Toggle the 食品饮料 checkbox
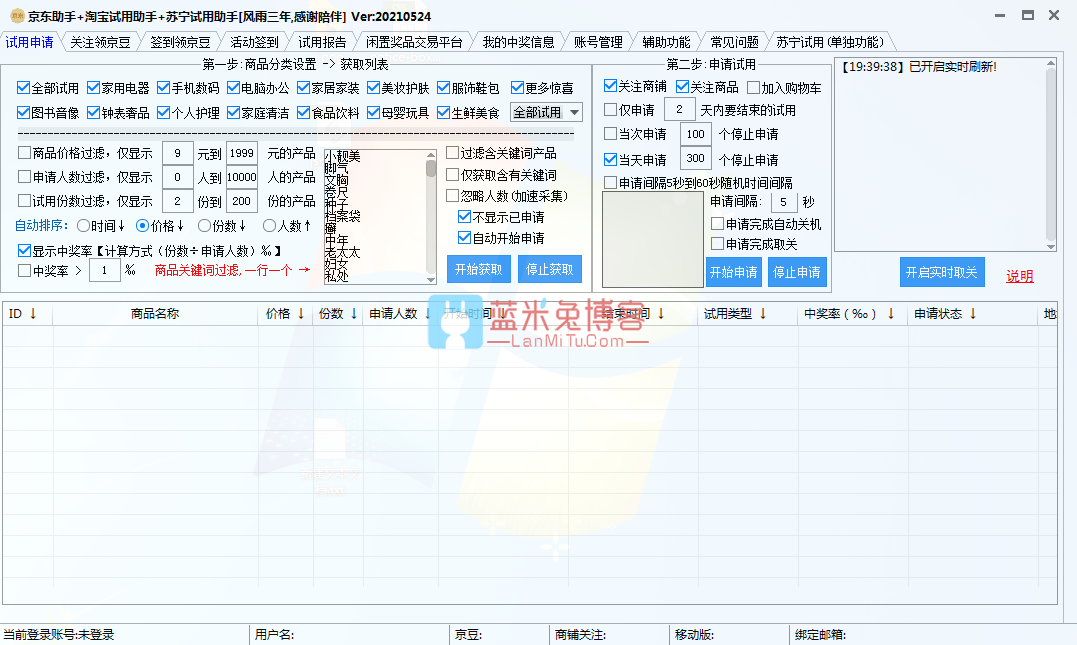Image resolution: width=1077 pixels, height=645 pixels. (304, 112)
